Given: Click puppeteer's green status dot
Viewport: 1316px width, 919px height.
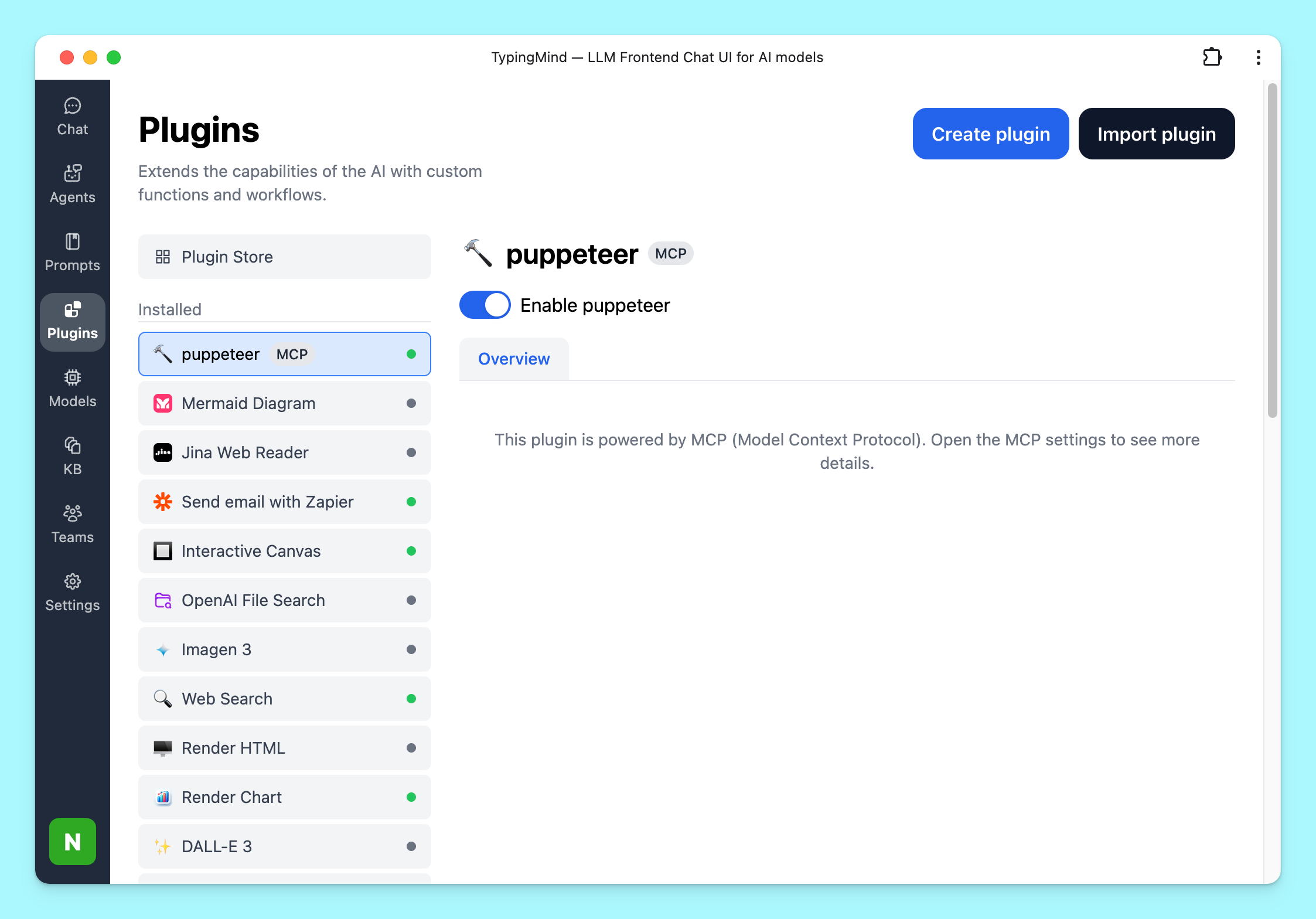Looking at the screenshot, I should 411,354.
